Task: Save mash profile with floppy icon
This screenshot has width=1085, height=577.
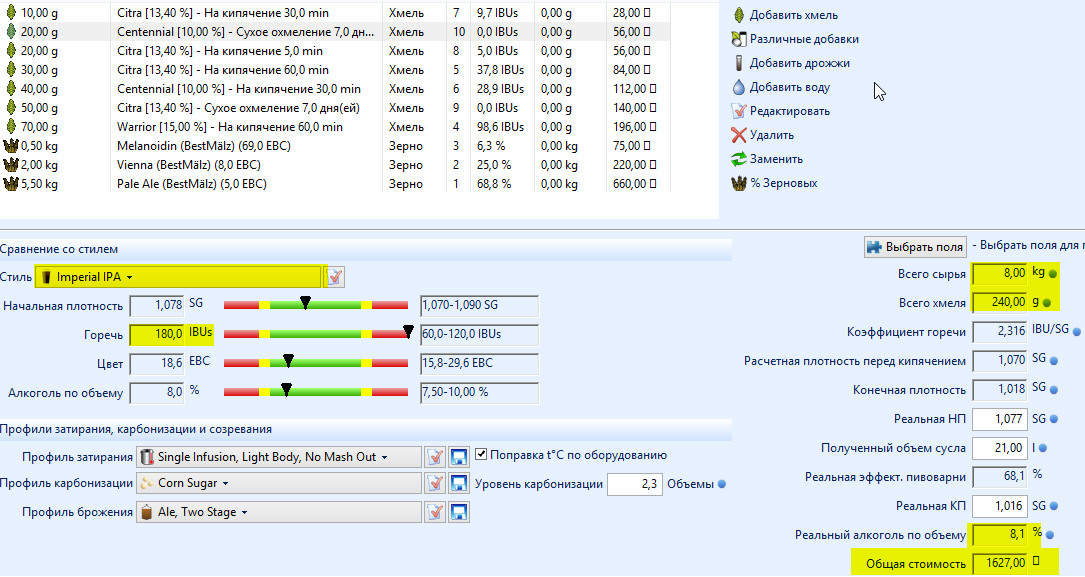Action: point(459,457)
